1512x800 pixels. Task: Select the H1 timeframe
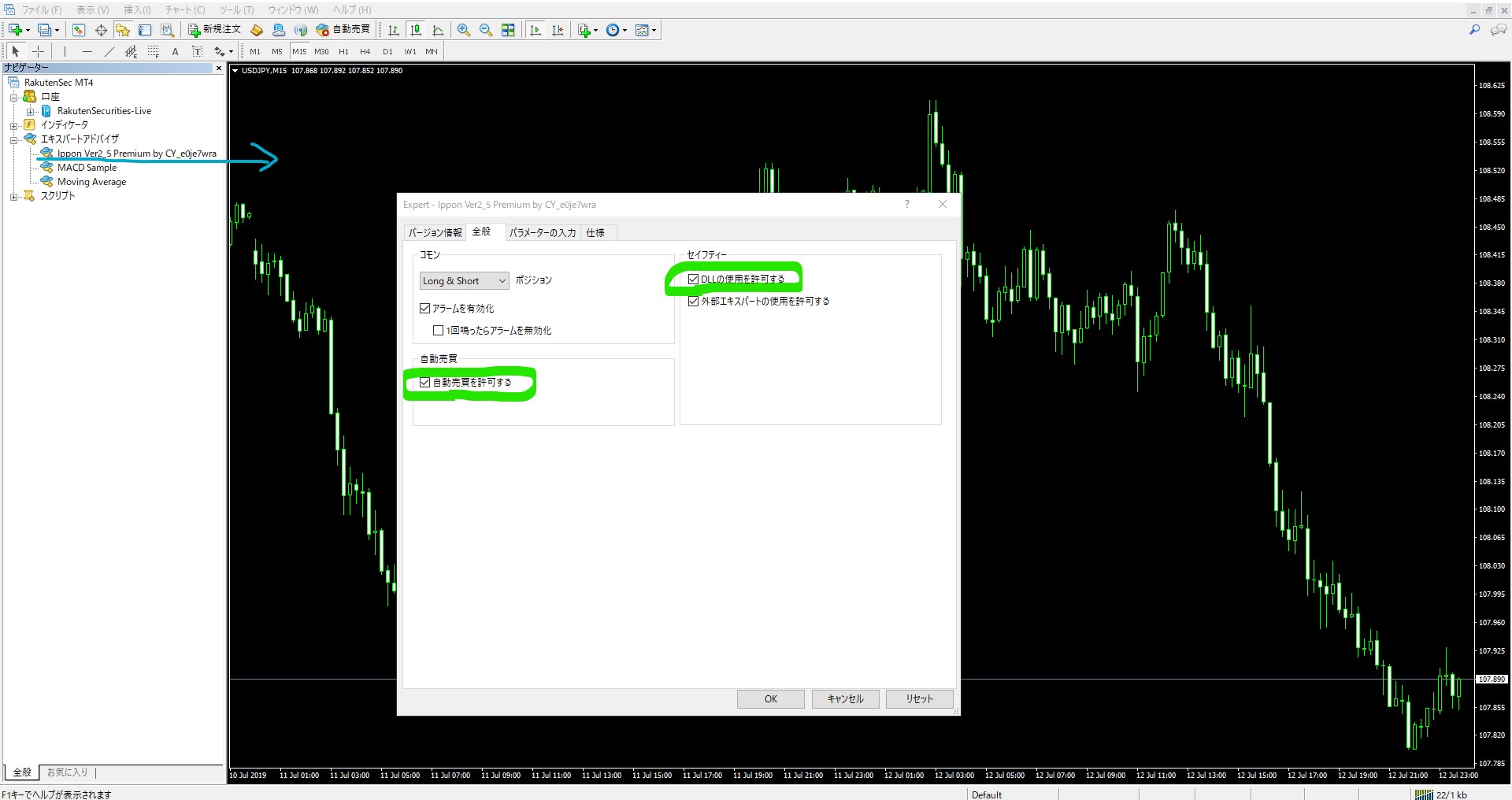point(343,51)
